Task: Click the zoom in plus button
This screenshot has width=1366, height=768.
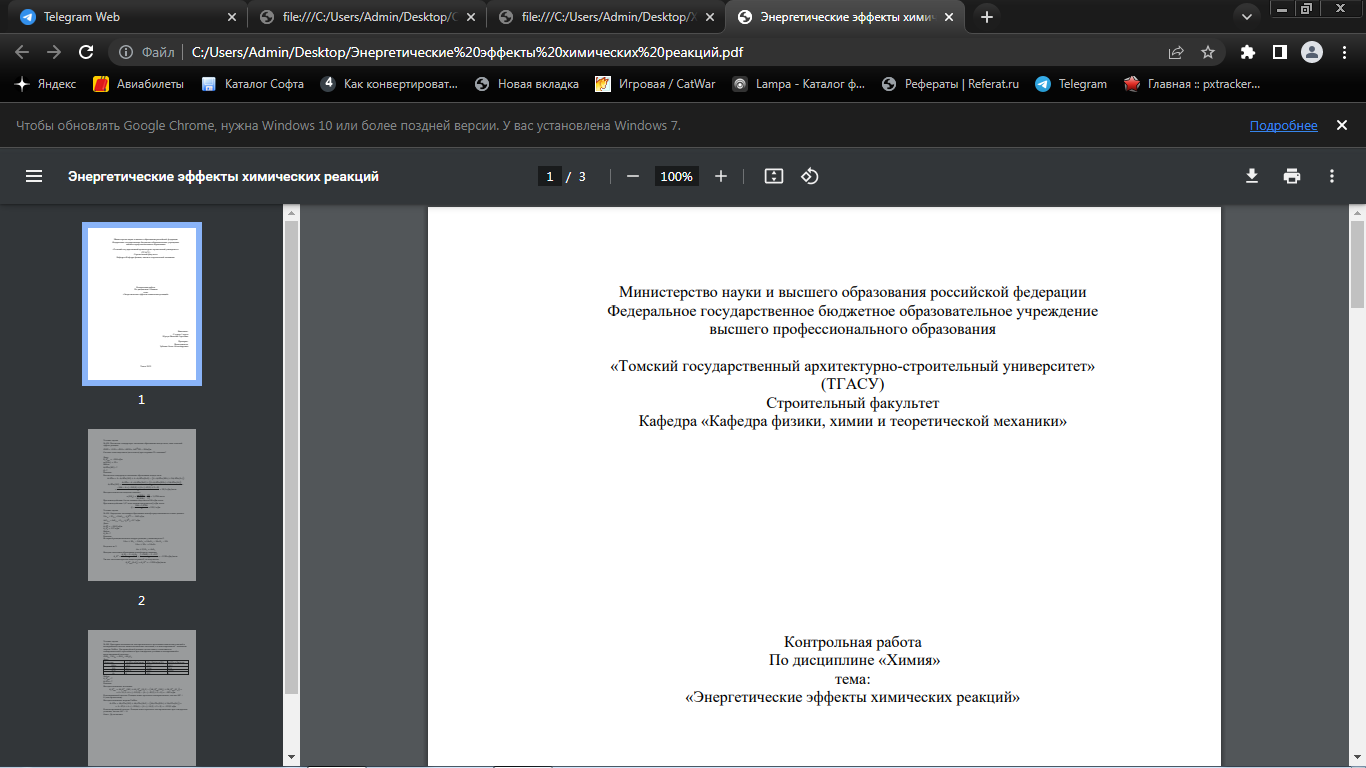Action: point(721,176)
